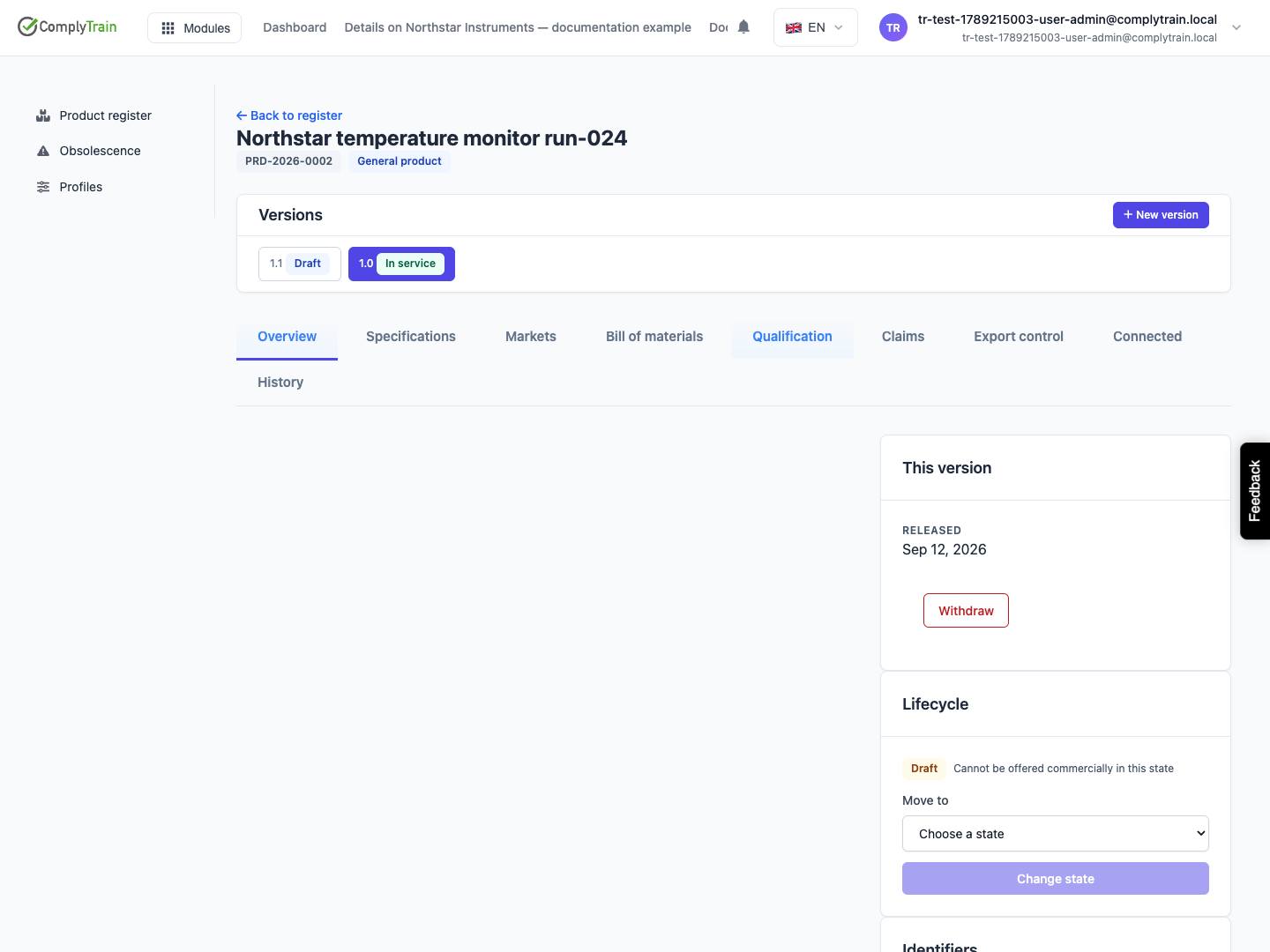Screen dimensions: 1270x952
Task: Click the Obsolescence warning triangle icon
Action: pyautogui.click(x=43, y=151)
